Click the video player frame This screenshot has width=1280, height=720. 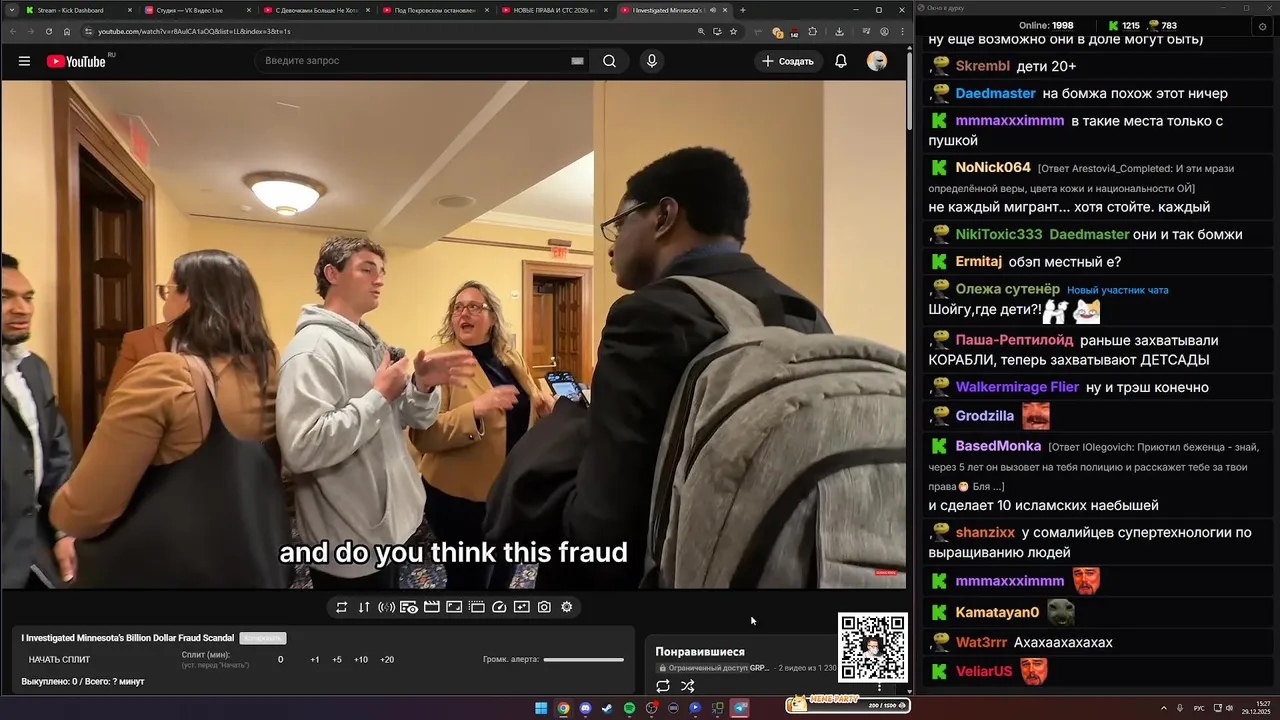click(x=453, y=334)
